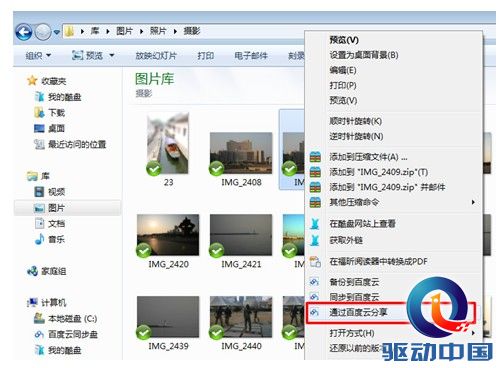The width and height of the screenshot is (500, 368).
Task: Click the green sync check on IMG_2420
Action: pos(143,250)
